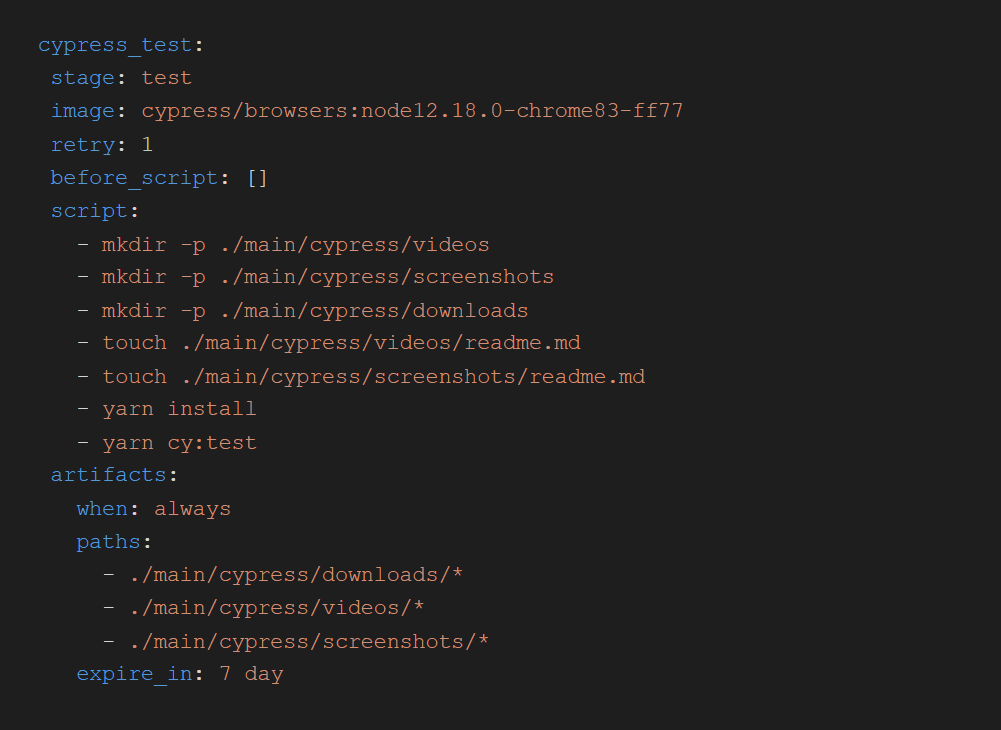Click the mkdir videos command line
This screenshot has width=1001, height=730.
coord(296,244)
